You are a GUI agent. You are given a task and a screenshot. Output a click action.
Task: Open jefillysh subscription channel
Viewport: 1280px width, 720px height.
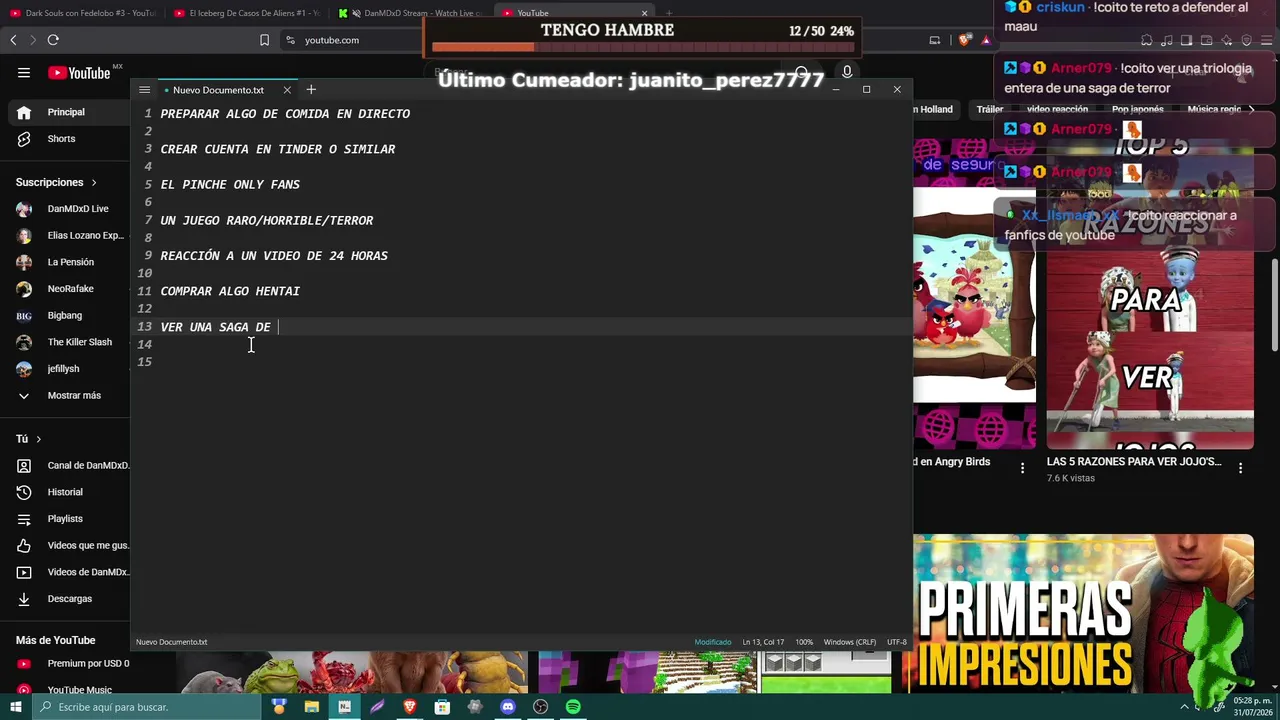[x=65, y=369]
